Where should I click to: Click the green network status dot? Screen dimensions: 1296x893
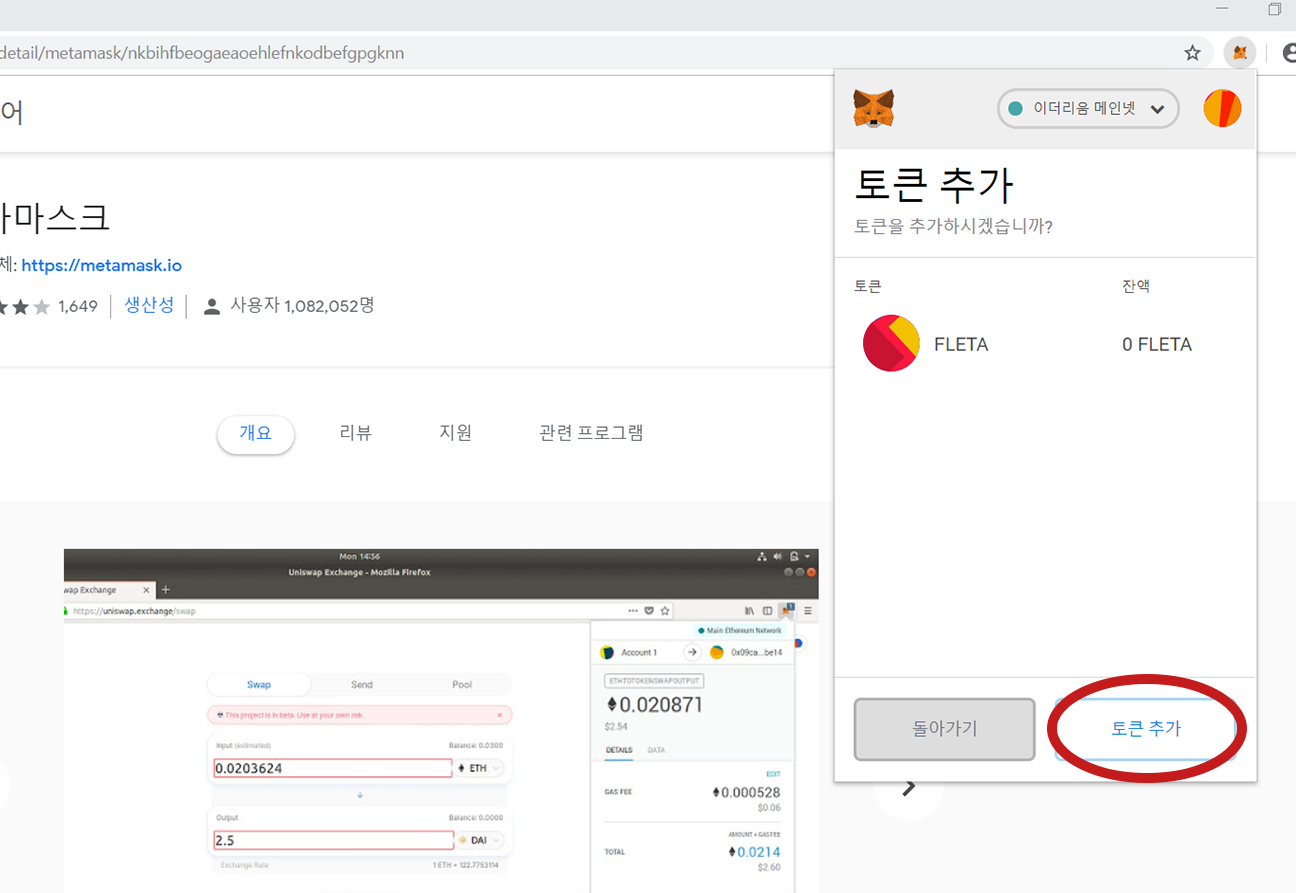click(x=1014, y=108)
